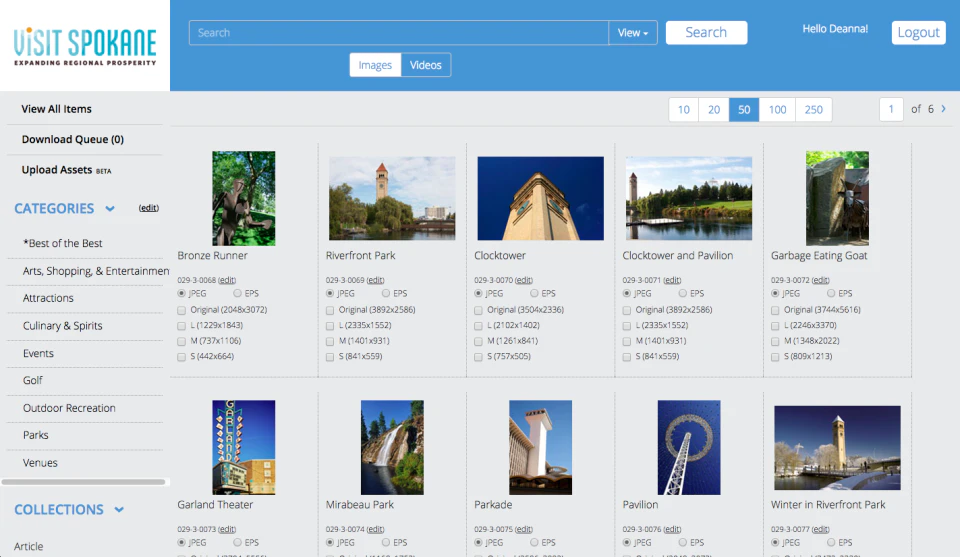
Task: Click the page number field
Action: (x=891, y=110)
